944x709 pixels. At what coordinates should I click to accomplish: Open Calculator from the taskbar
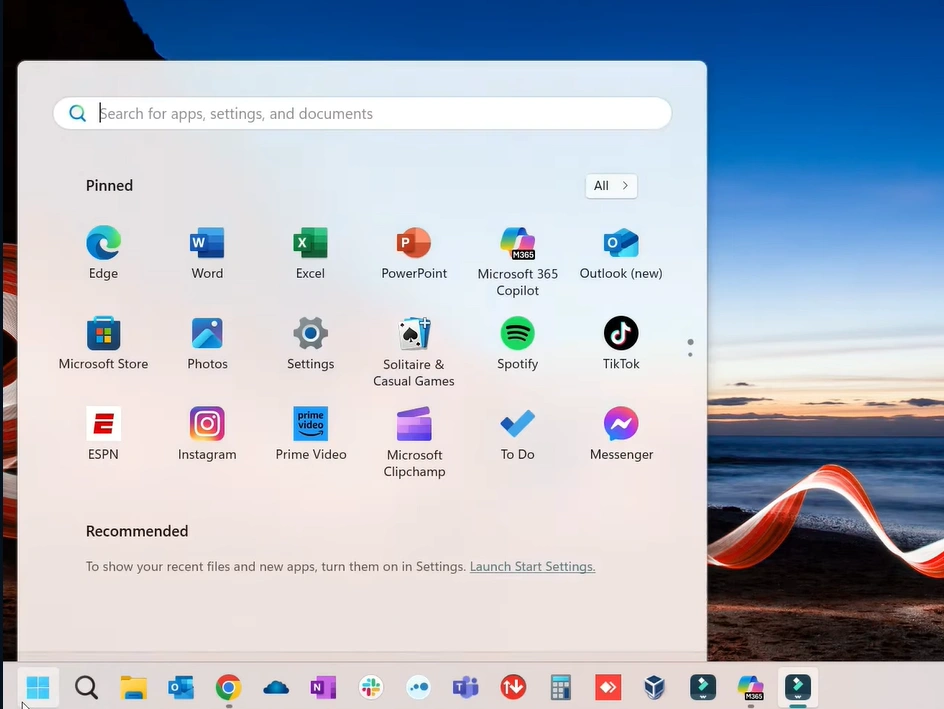point(560,687)
